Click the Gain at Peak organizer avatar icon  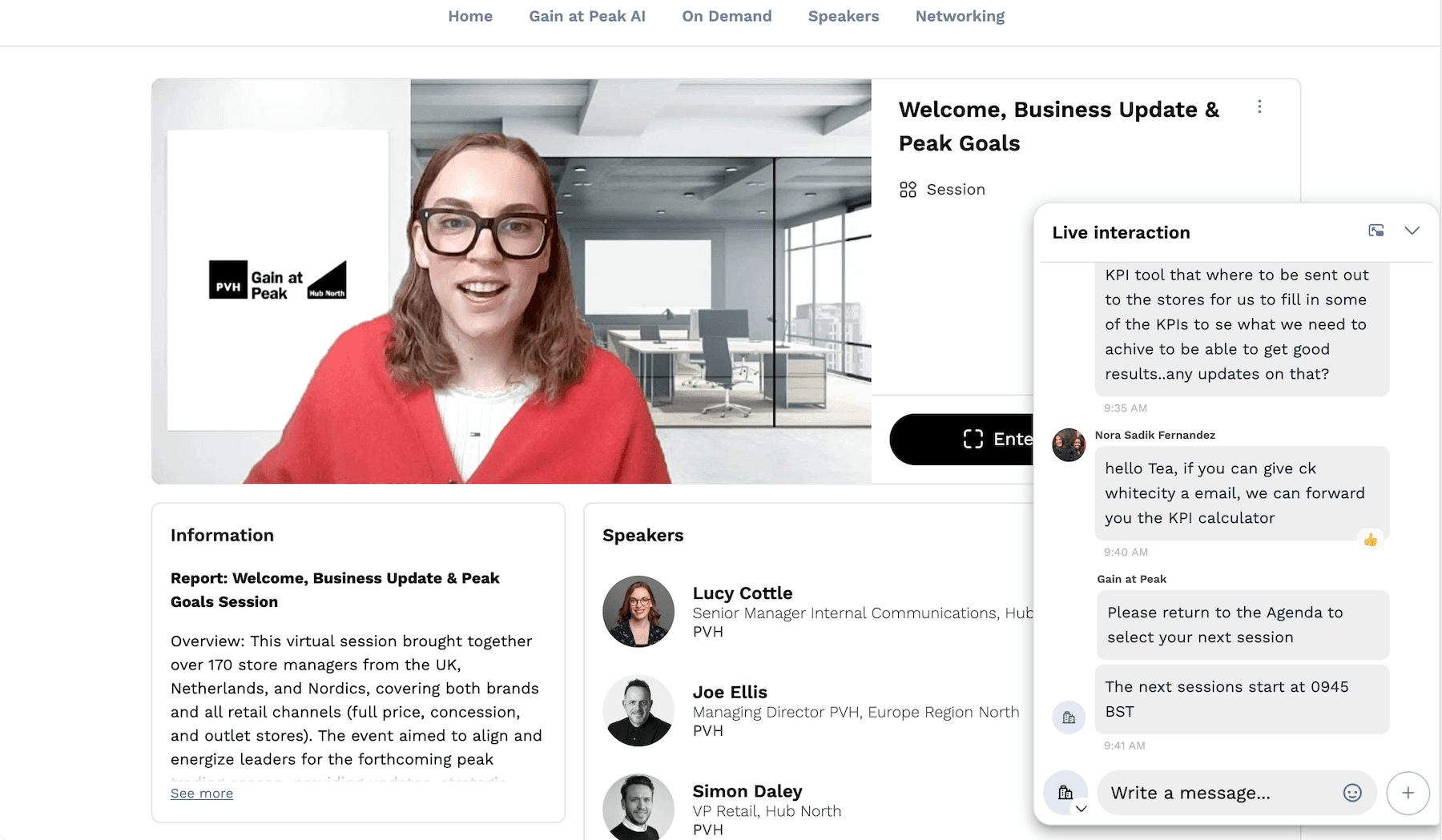[x=1069, y=717]
